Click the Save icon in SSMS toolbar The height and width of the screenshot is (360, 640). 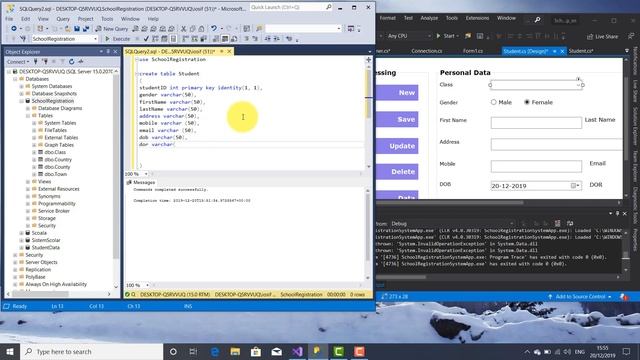pos(77,29)
